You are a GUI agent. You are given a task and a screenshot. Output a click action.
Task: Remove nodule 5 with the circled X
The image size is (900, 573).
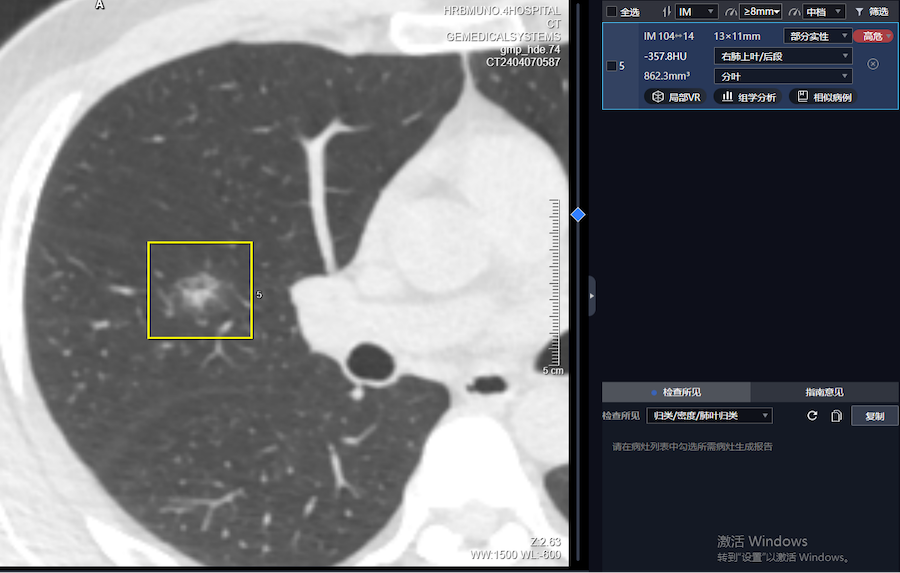tap(872, 64)
